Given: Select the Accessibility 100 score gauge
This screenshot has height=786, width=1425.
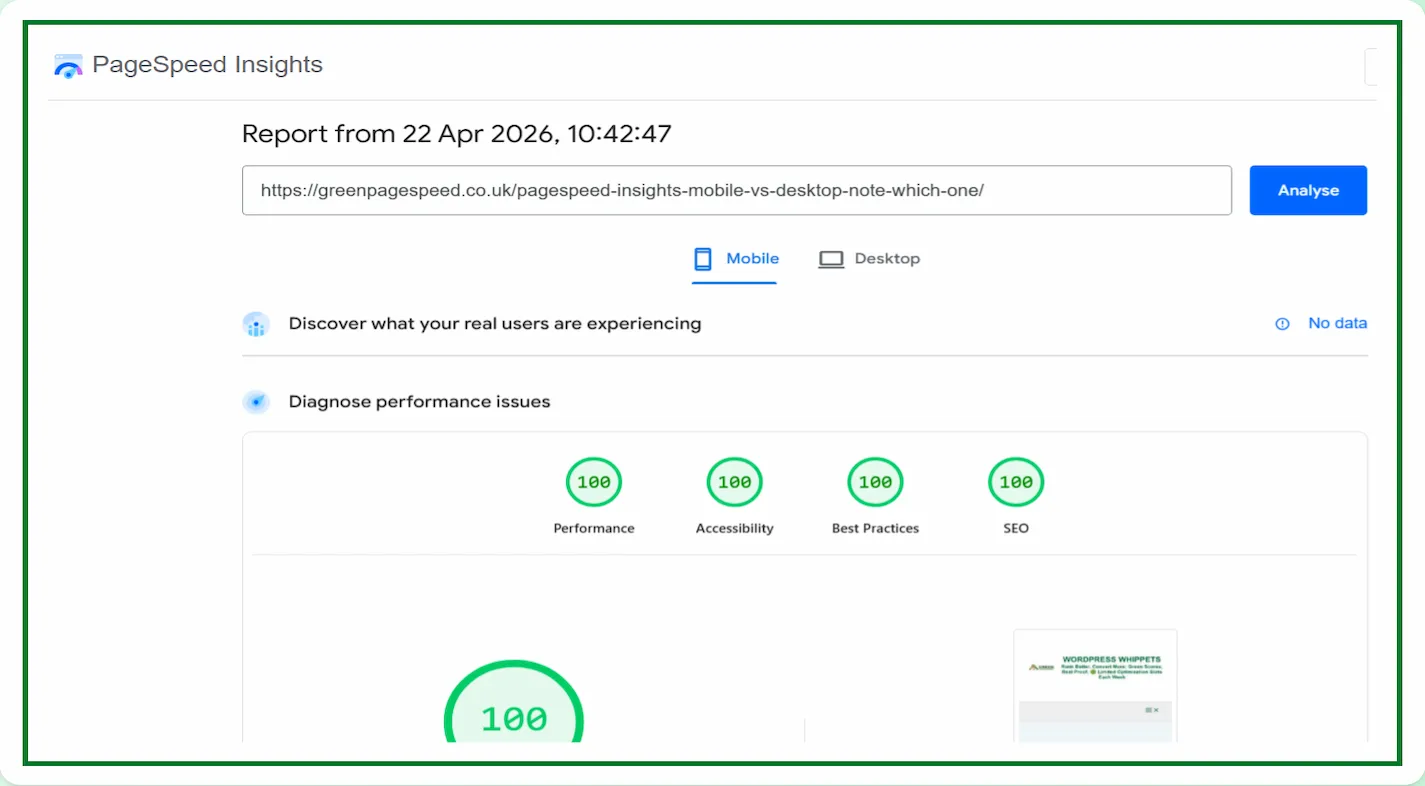Looking at the screenshot, I should point(735,483).
